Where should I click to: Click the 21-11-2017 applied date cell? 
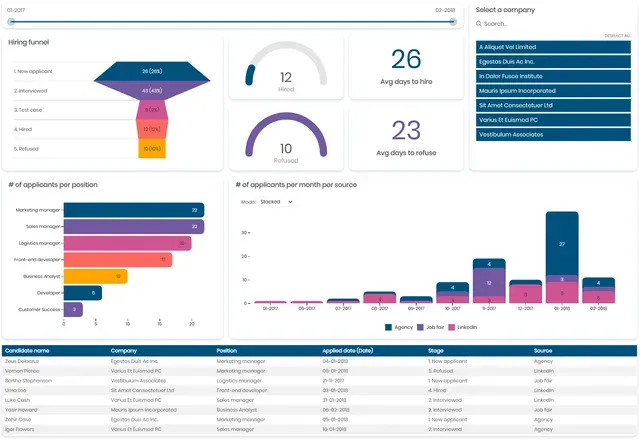(333, 381)
